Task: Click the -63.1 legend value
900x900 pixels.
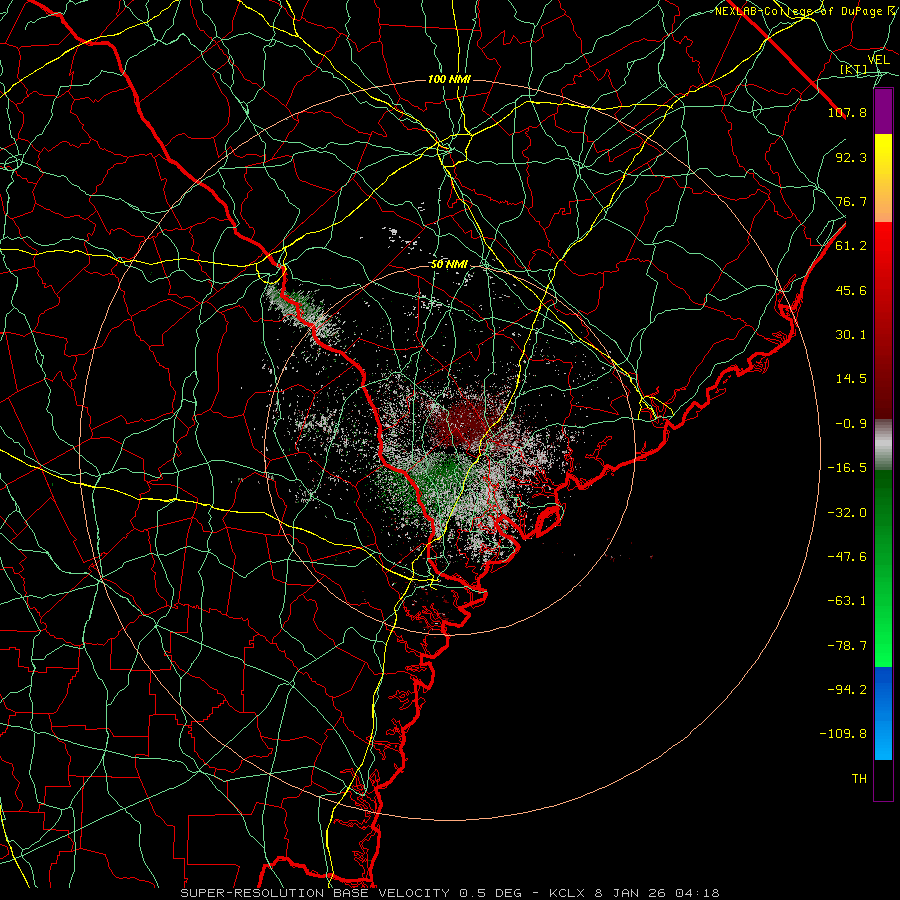Action: tap(847, 601)
